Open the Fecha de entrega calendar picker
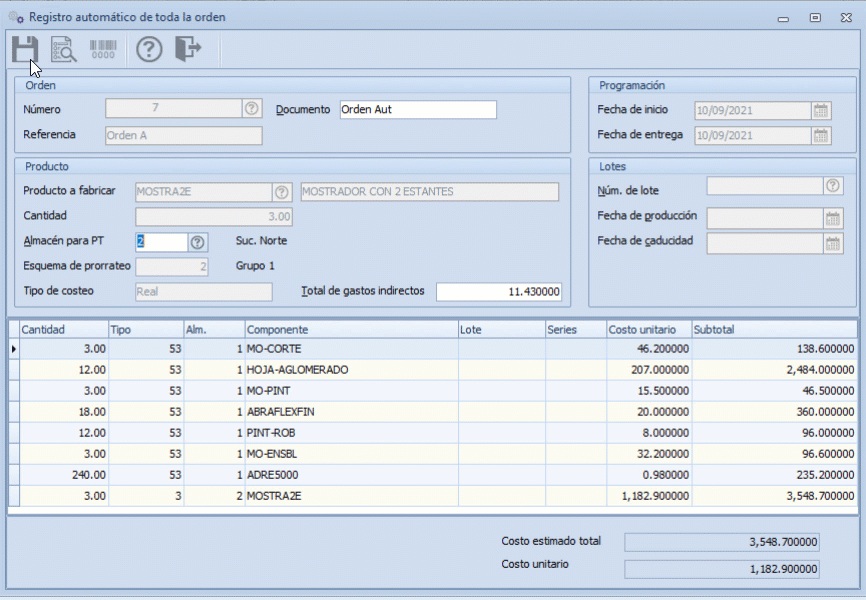Image resolution: width=866 pixels, height=600 pixels. pos(821,135)
